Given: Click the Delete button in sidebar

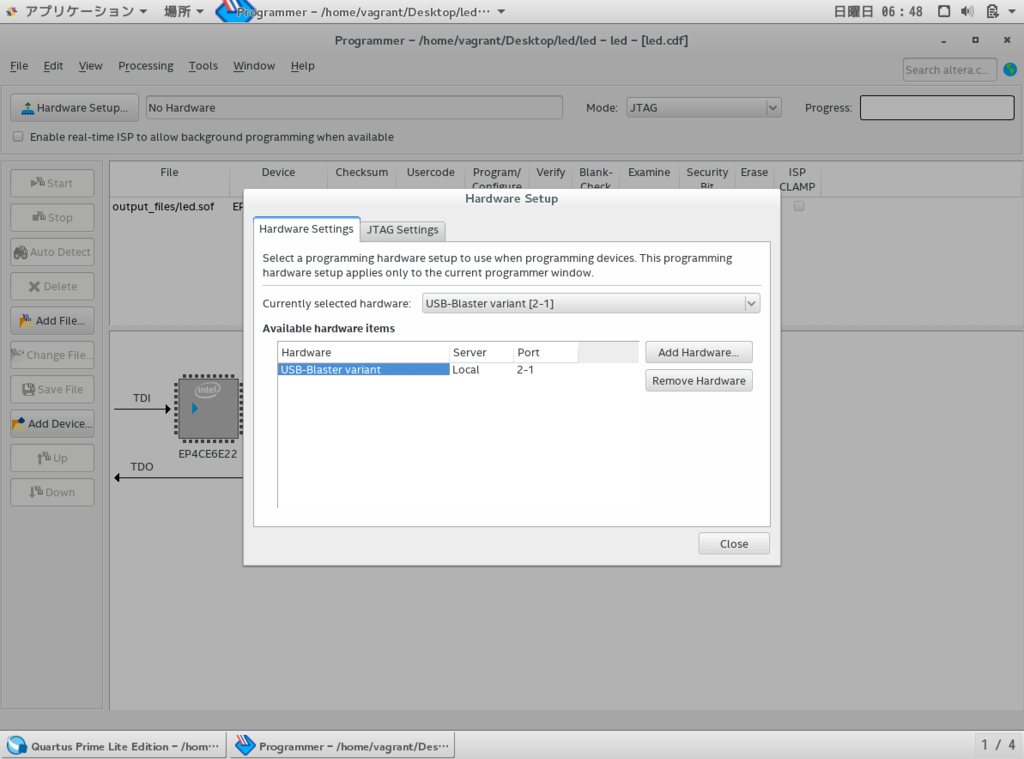Looking at the screenshot, I should [52, 286].
